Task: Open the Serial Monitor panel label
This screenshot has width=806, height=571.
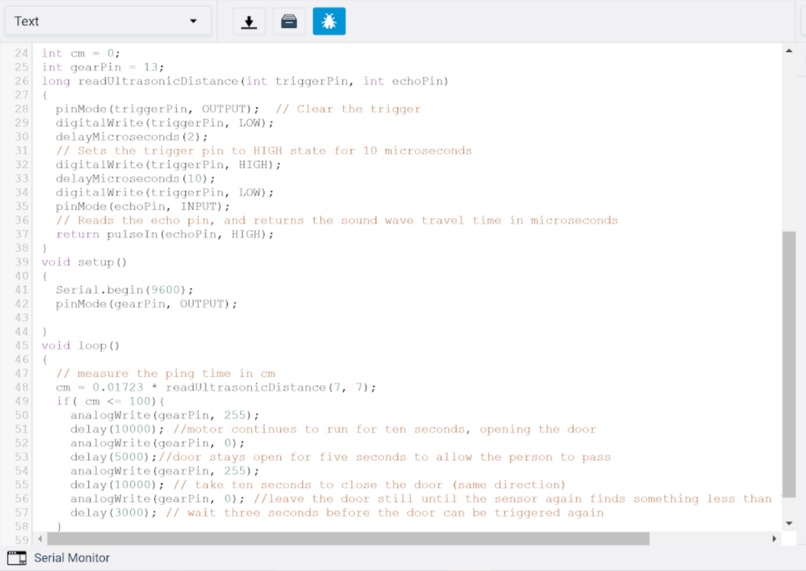Action: point(71,558)
